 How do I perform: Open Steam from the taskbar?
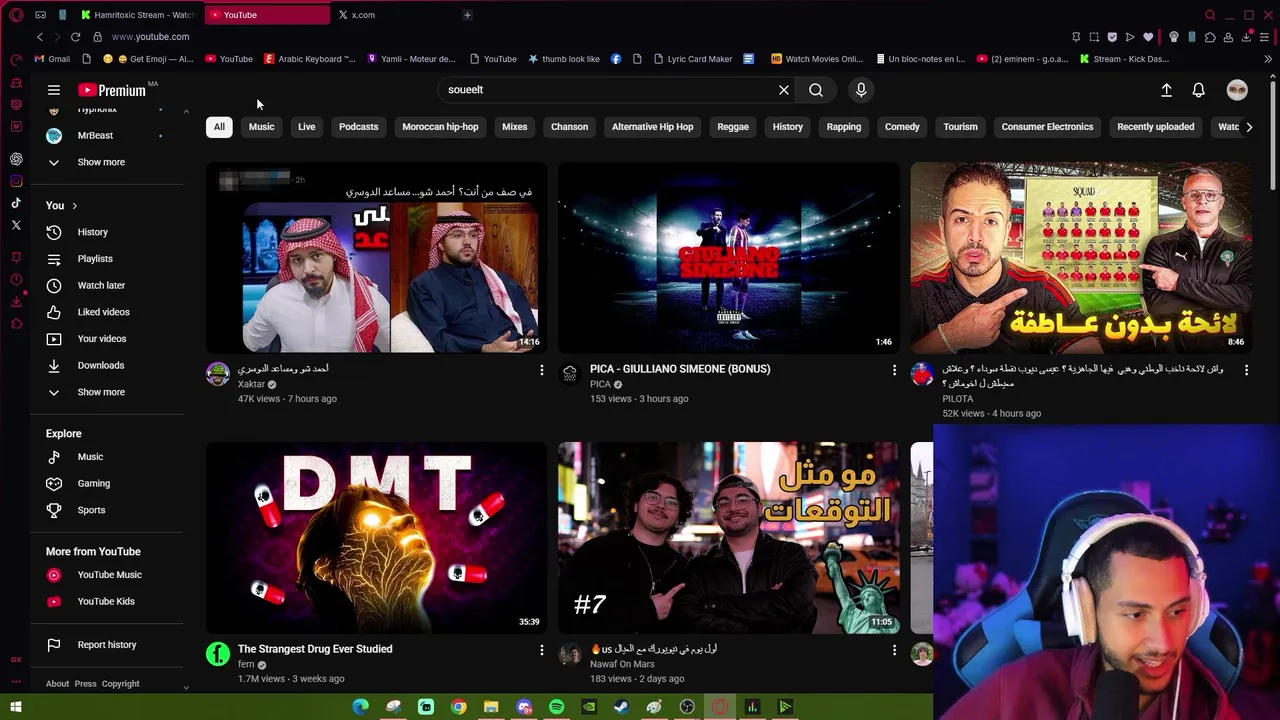(x=621, y=707)
